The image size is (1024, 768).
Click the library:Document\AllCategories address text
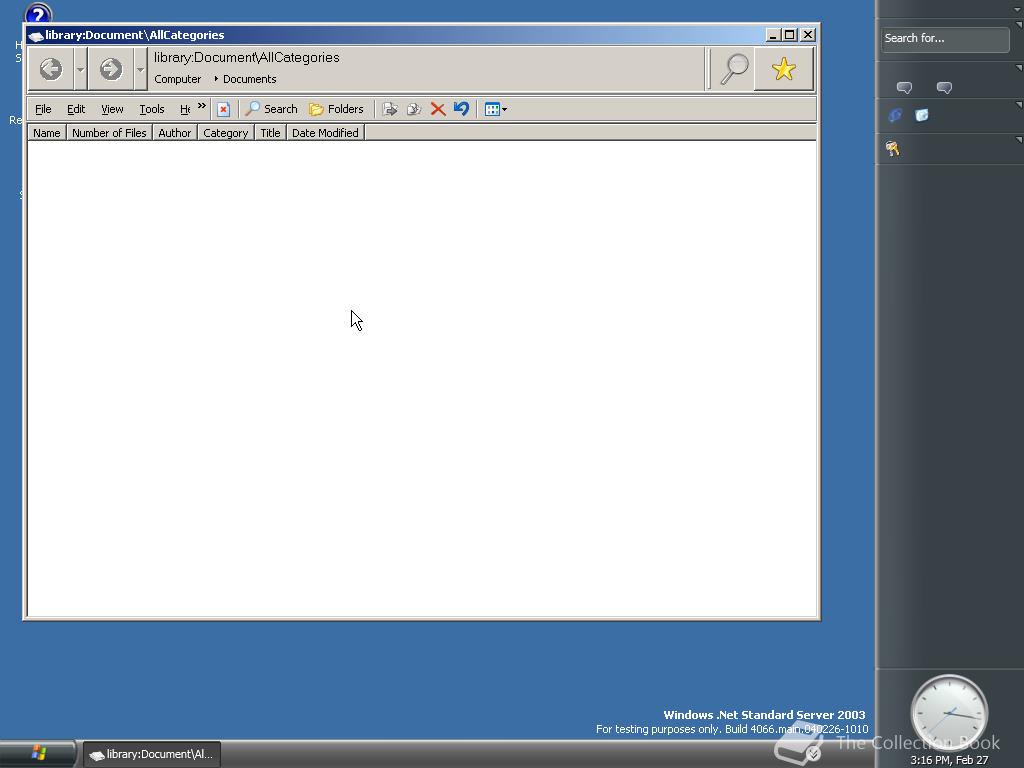pos(247,57)
